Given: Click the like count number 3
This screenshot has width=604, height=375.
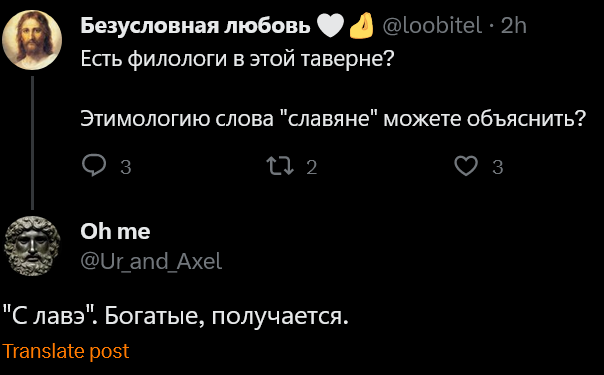Looking at the screenshot, I should pyautogui.click(x=498, y=167).
